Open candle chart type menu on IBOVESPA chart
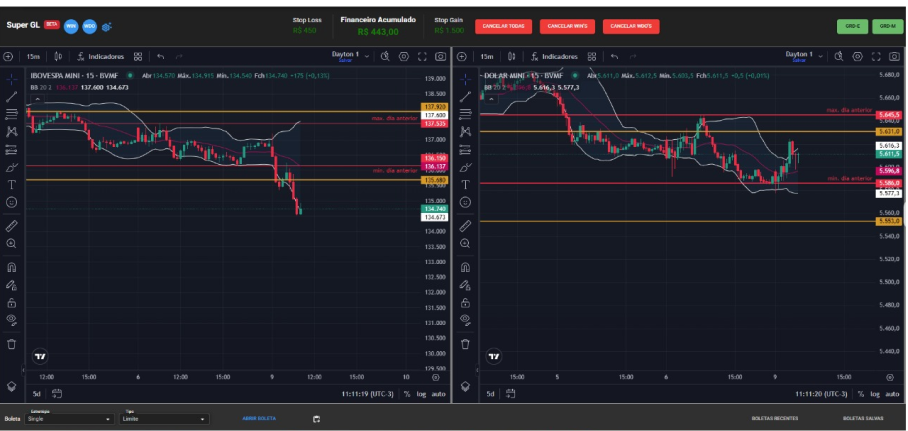Viewport: 908px width, 431px height. point(58,57)
